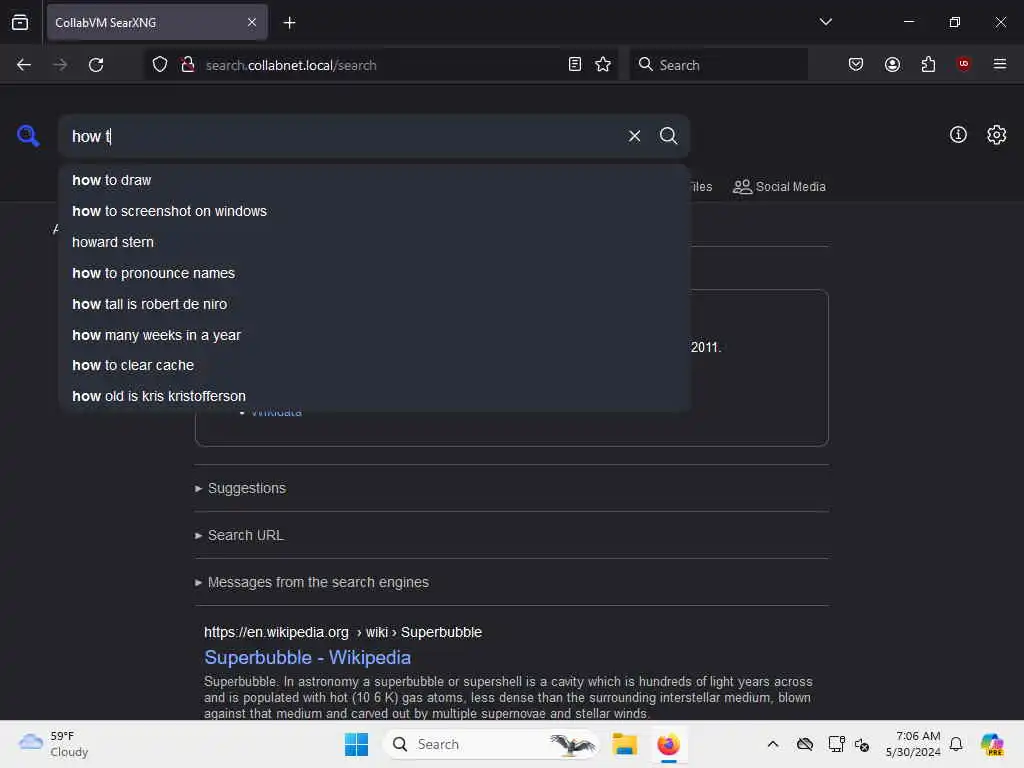Click the address bar URL
The height and width of the screenshot is (768, 1024).
coord(291,65)
